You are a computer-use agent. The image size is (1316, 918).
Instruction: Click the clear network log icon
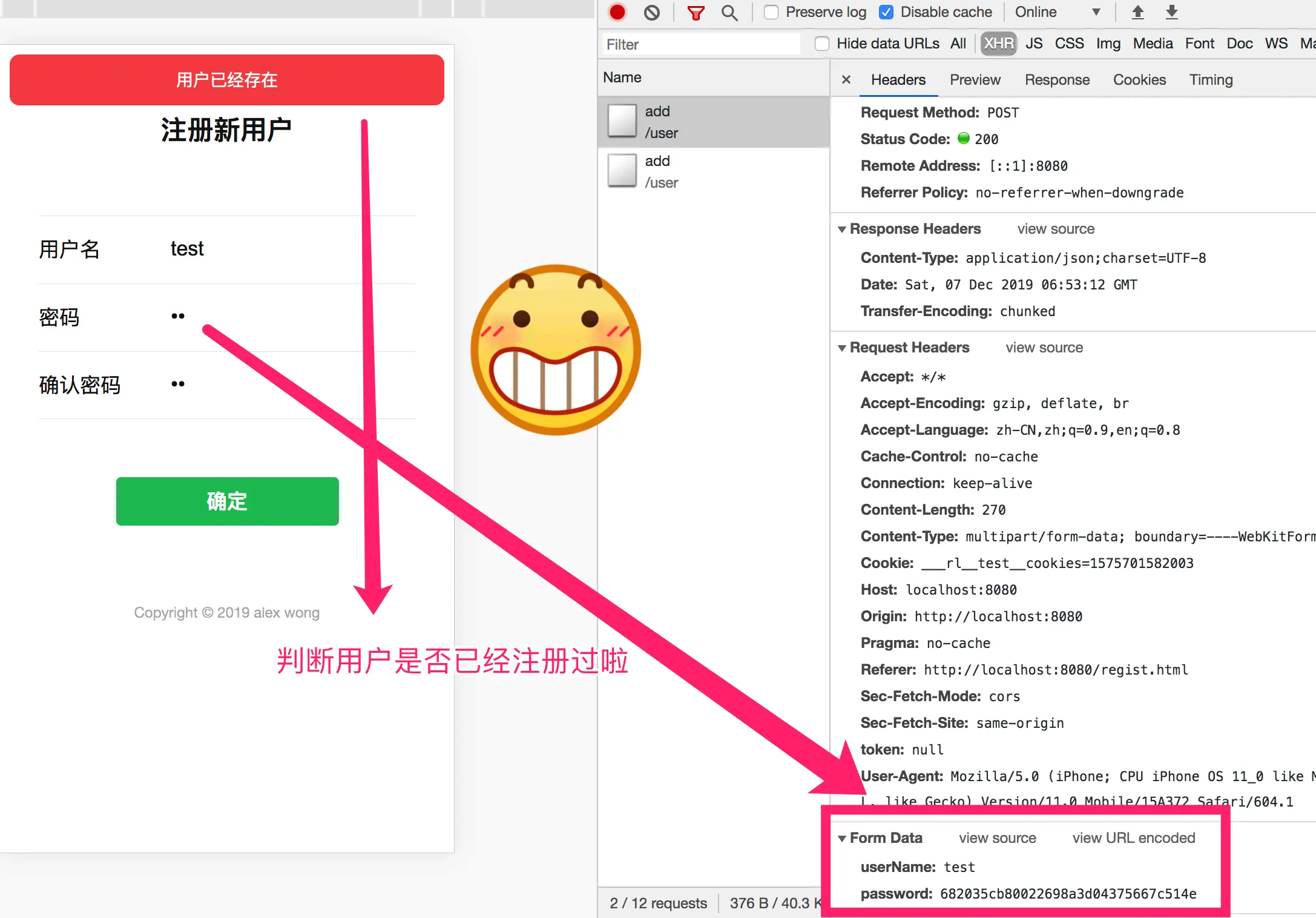(651, 12)
